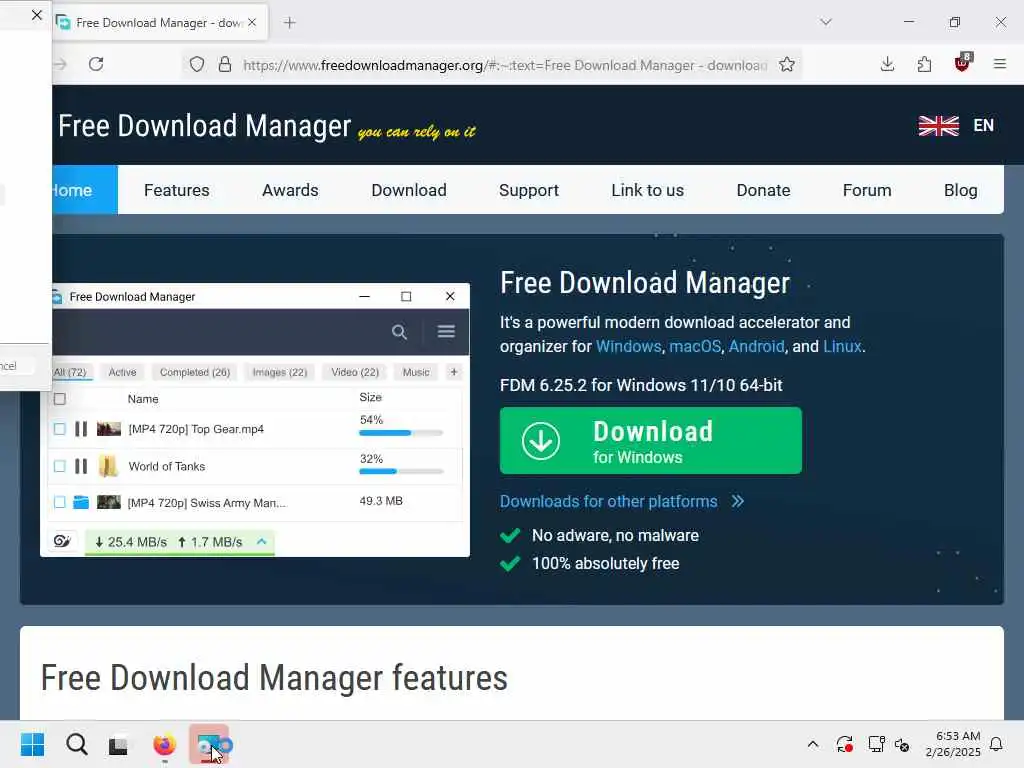The height and width of the screenshot is (768, 1024).
Task: Open Windows taskbar search
Action: tap(77, 744)
